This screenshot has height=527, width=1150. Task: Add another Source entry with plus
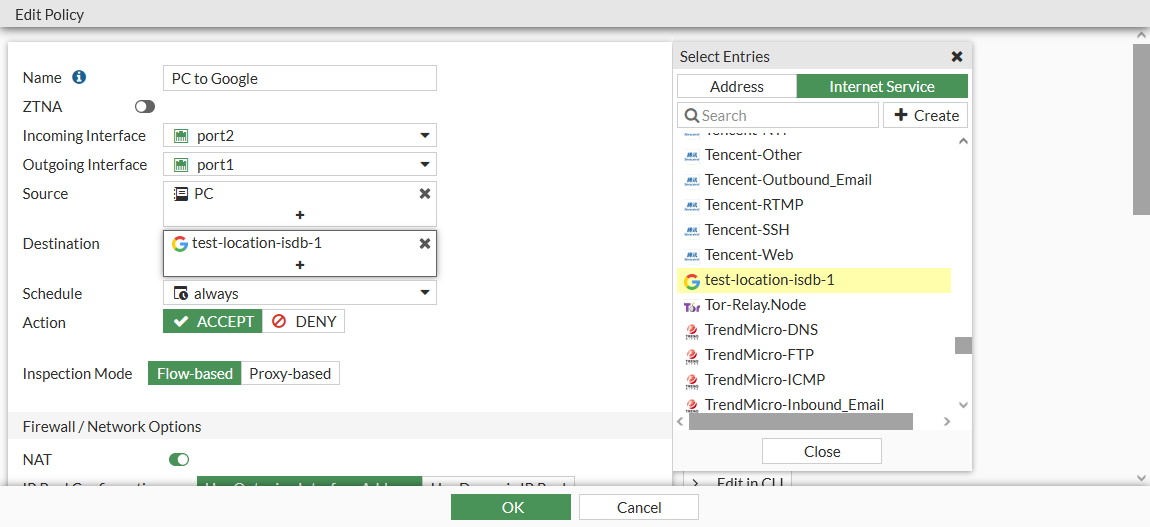coord(300,215)
